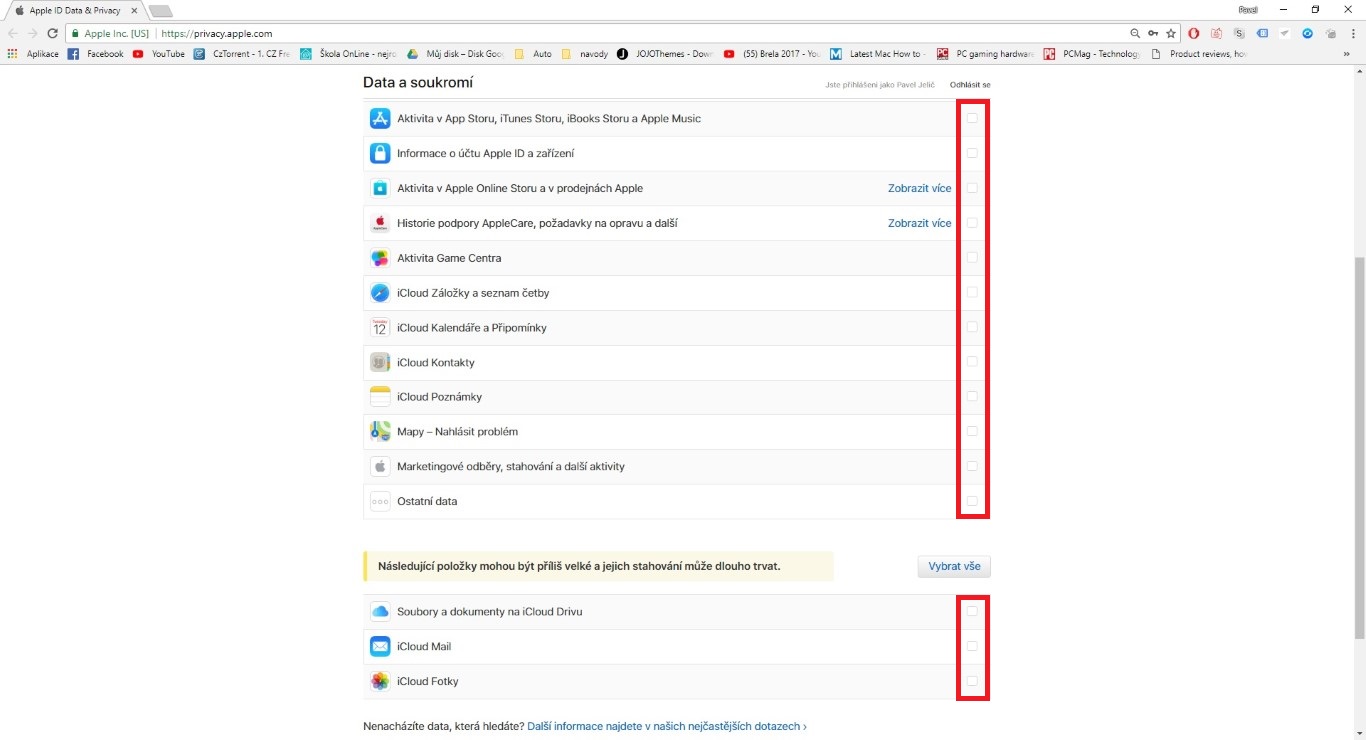
Task: Check the iCloud Drive files checkbox
Action: [x=972, y=611]
